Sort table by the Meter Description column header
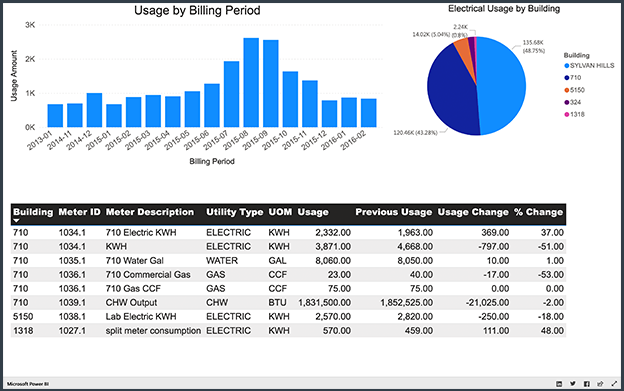Image resolution: width=624 pixels, height=391 pixels. pos(150,212)
